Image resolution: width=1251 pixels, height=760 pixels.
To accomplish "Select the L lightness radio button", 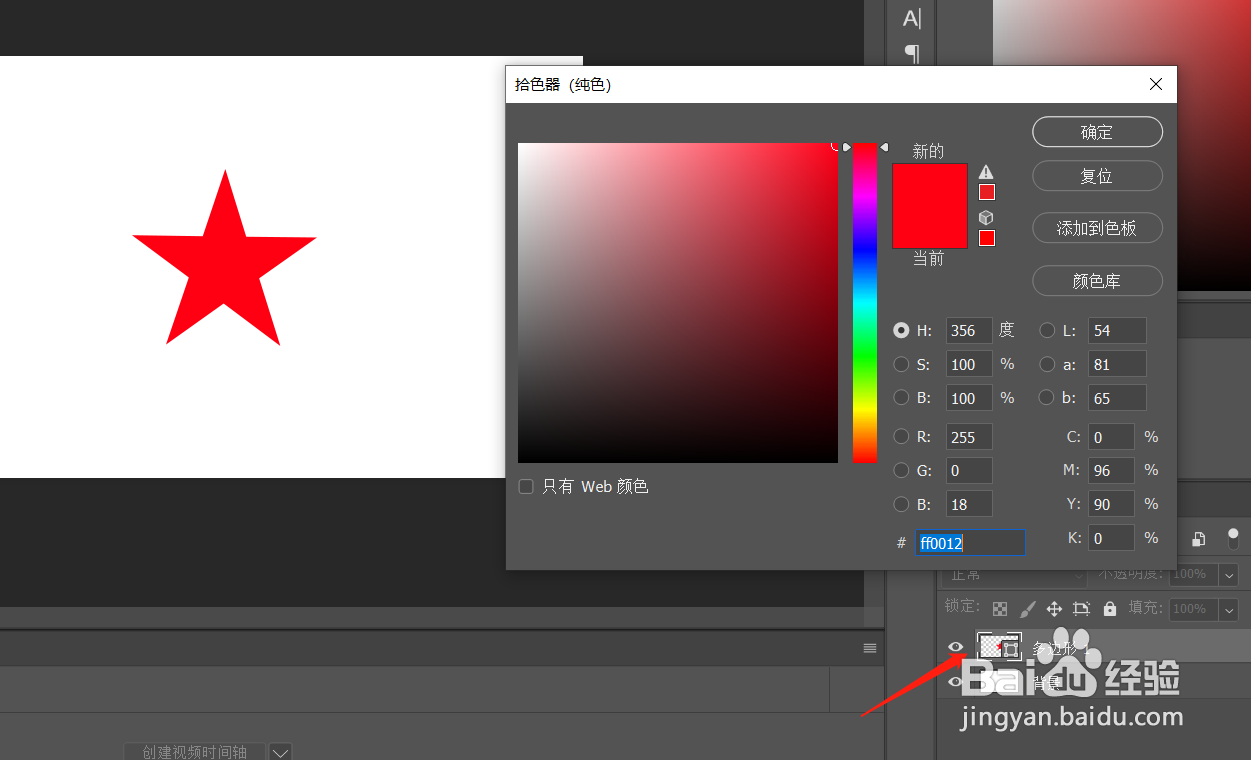I will 1047,330.
